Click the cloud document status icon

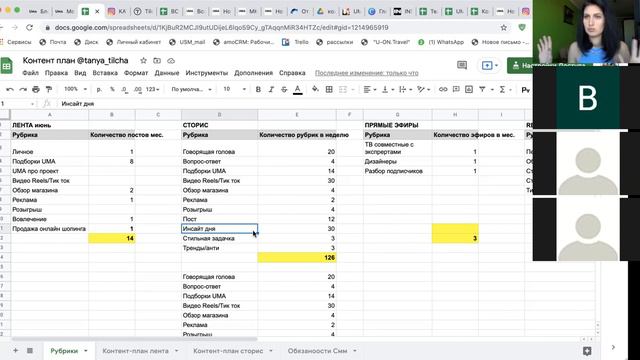click(171, 60)
